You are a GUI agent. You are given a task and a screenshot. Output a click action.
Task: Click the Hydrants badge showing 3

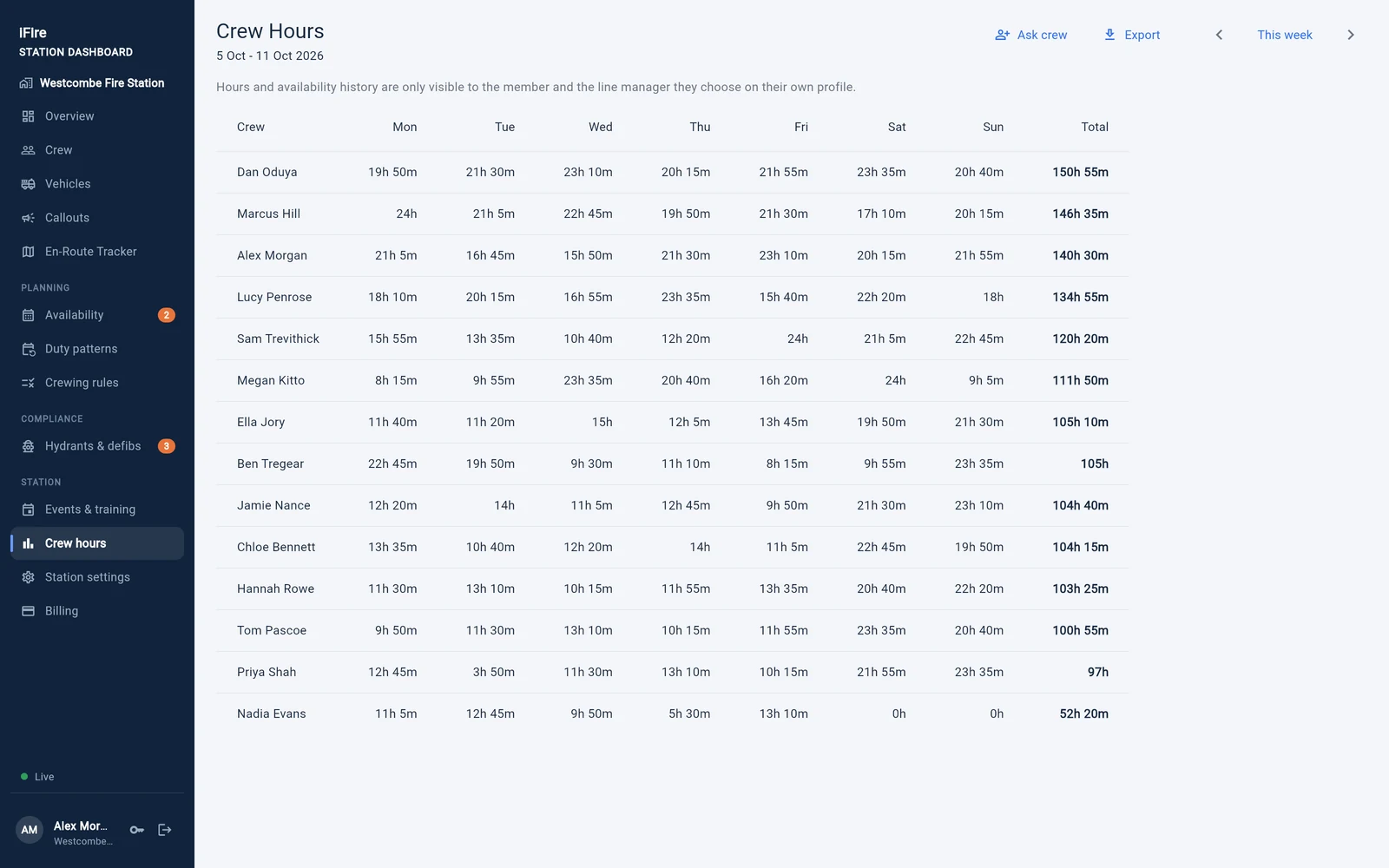(167, 446)
